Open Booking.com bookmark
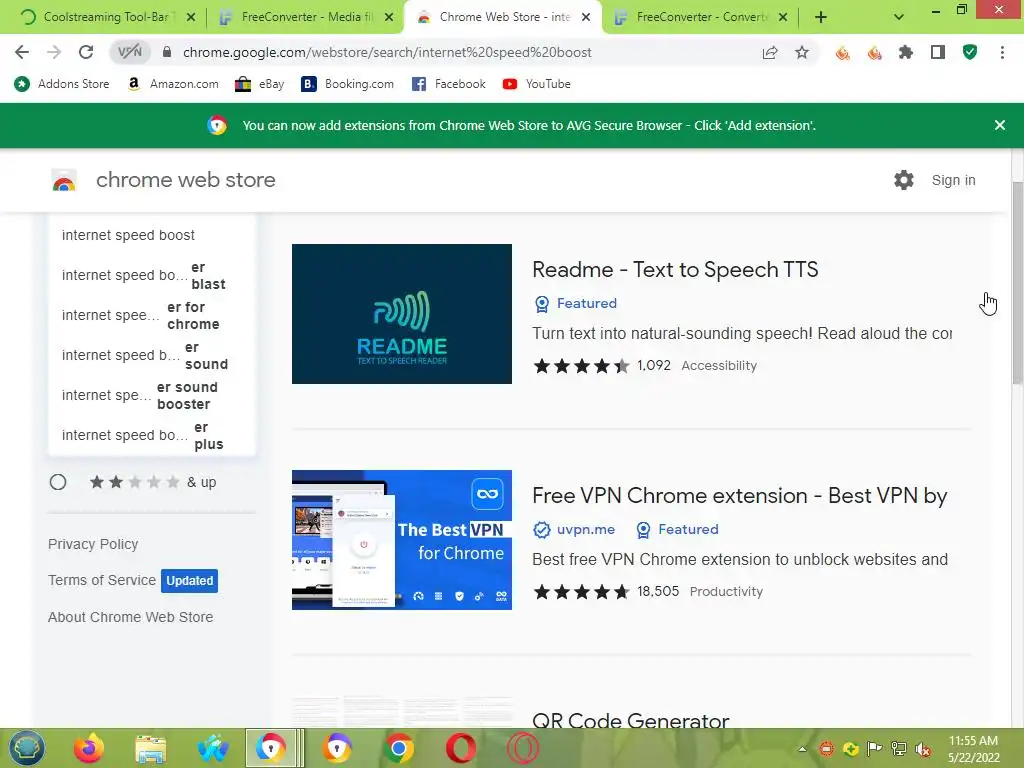 [347, 84]
